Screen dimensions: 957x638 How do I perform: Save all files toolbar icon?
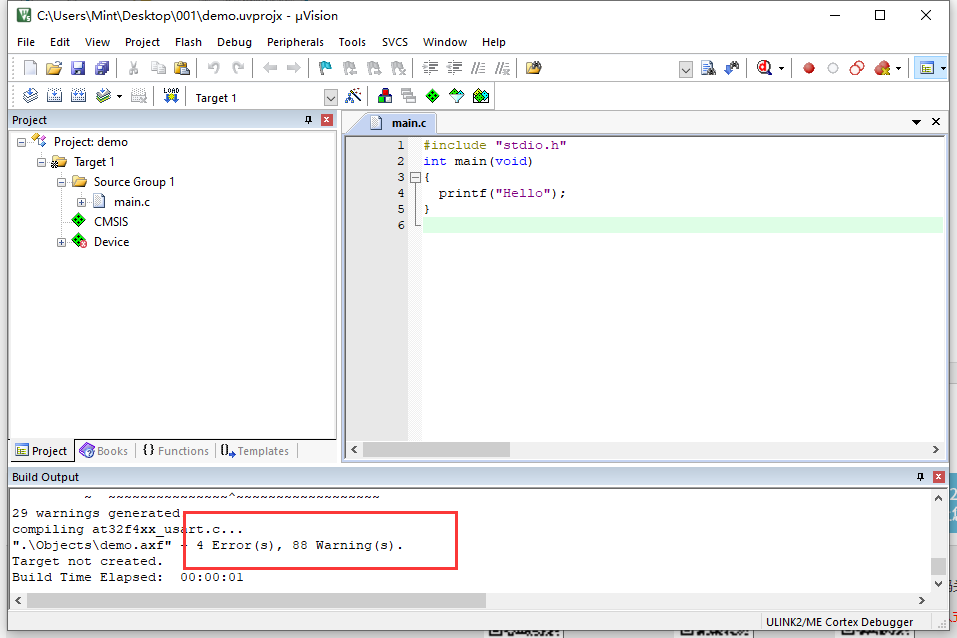point(102,68)
